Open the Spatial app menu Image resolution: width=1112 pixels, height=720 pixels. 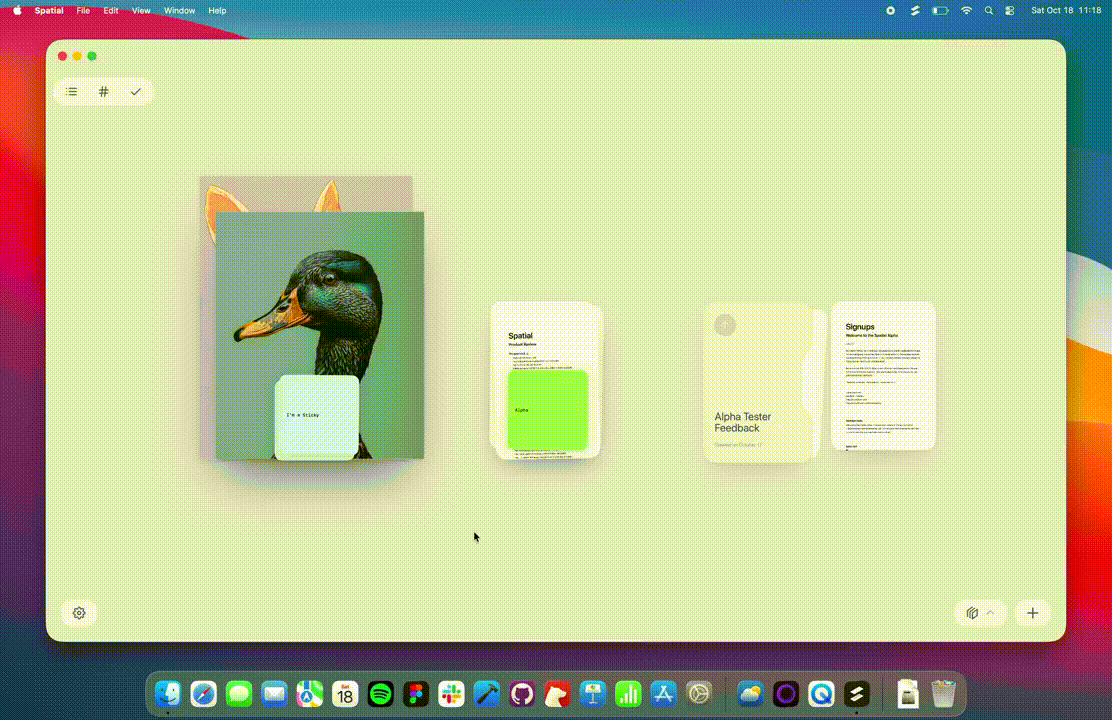point(49,11)
